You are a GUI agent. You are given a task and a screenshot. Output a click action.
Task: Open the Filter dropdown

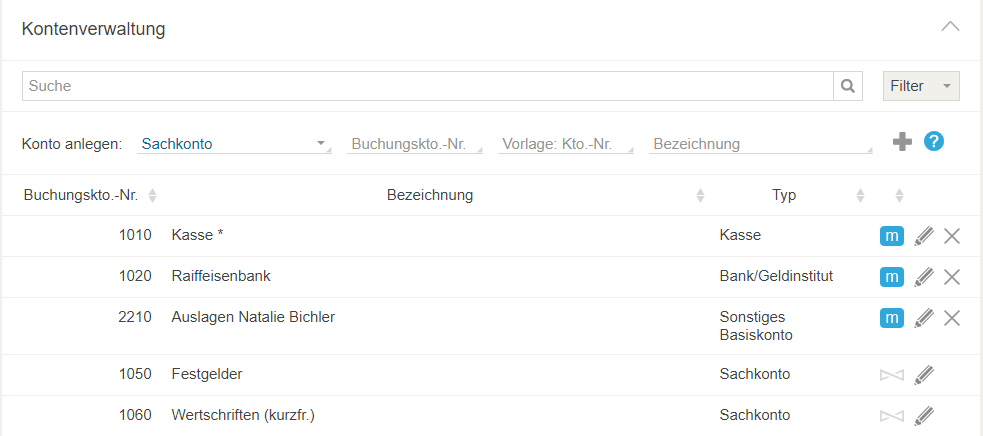tap(921, 86)
